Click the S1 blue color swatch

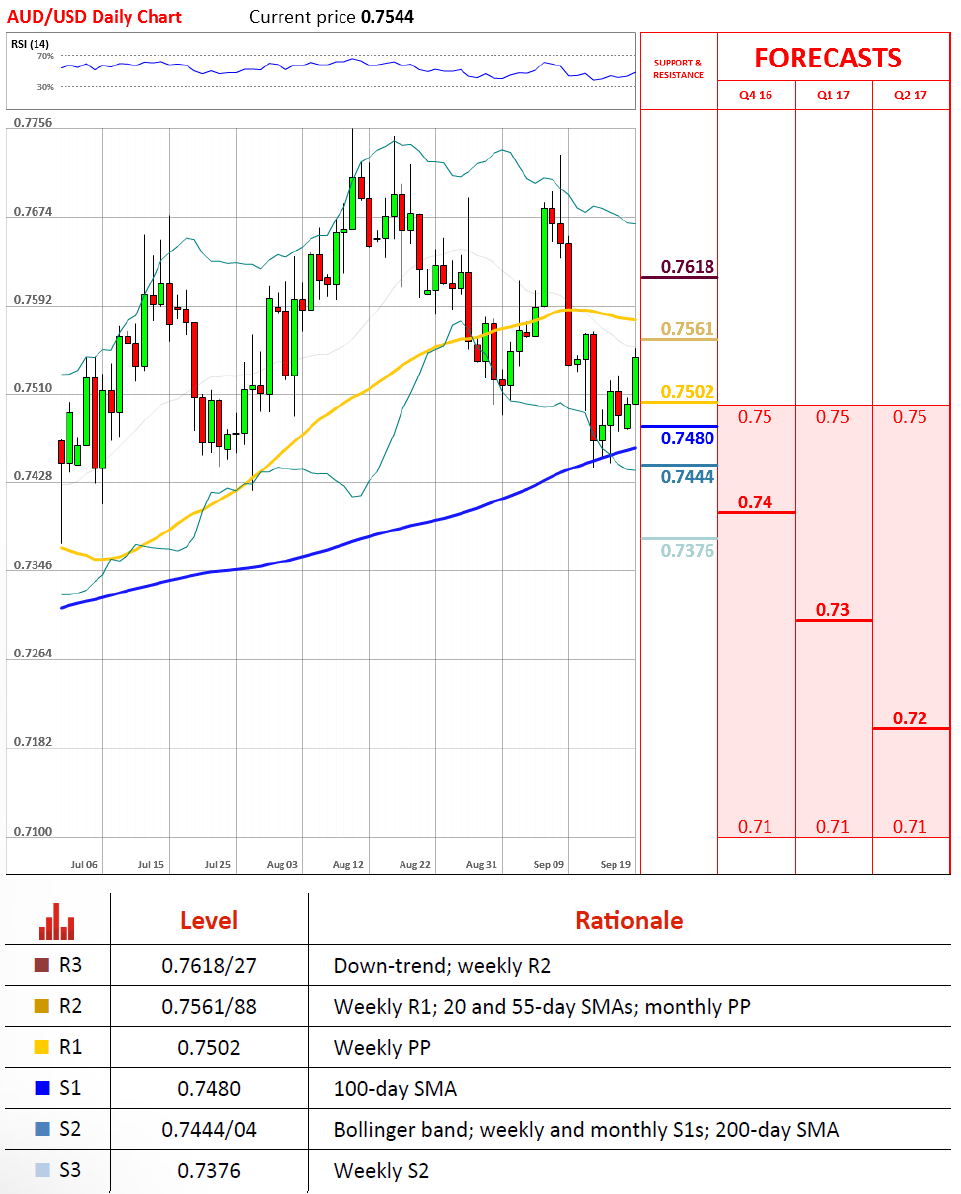coord(42,1088)
